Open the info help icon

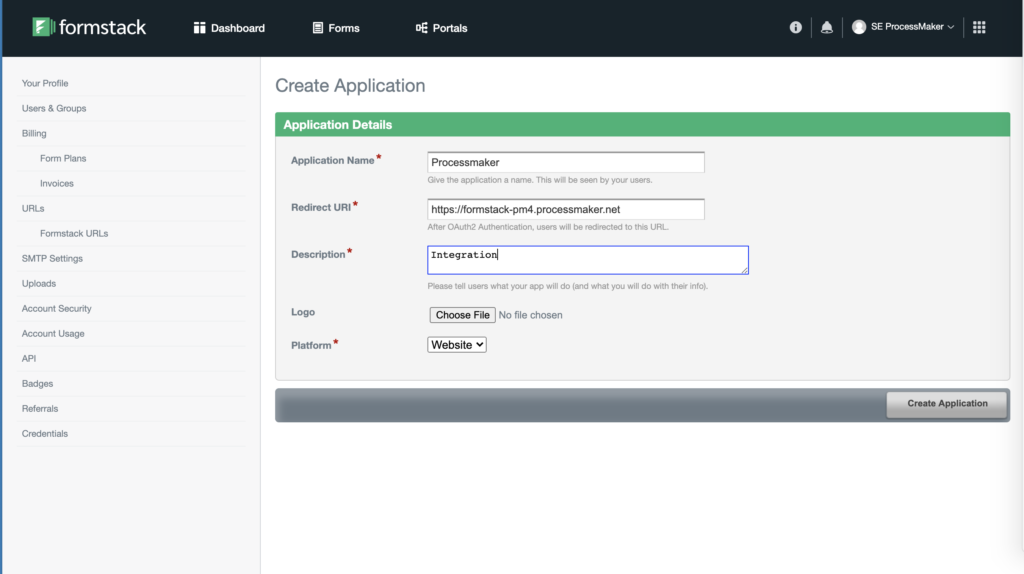pos(795,27)
